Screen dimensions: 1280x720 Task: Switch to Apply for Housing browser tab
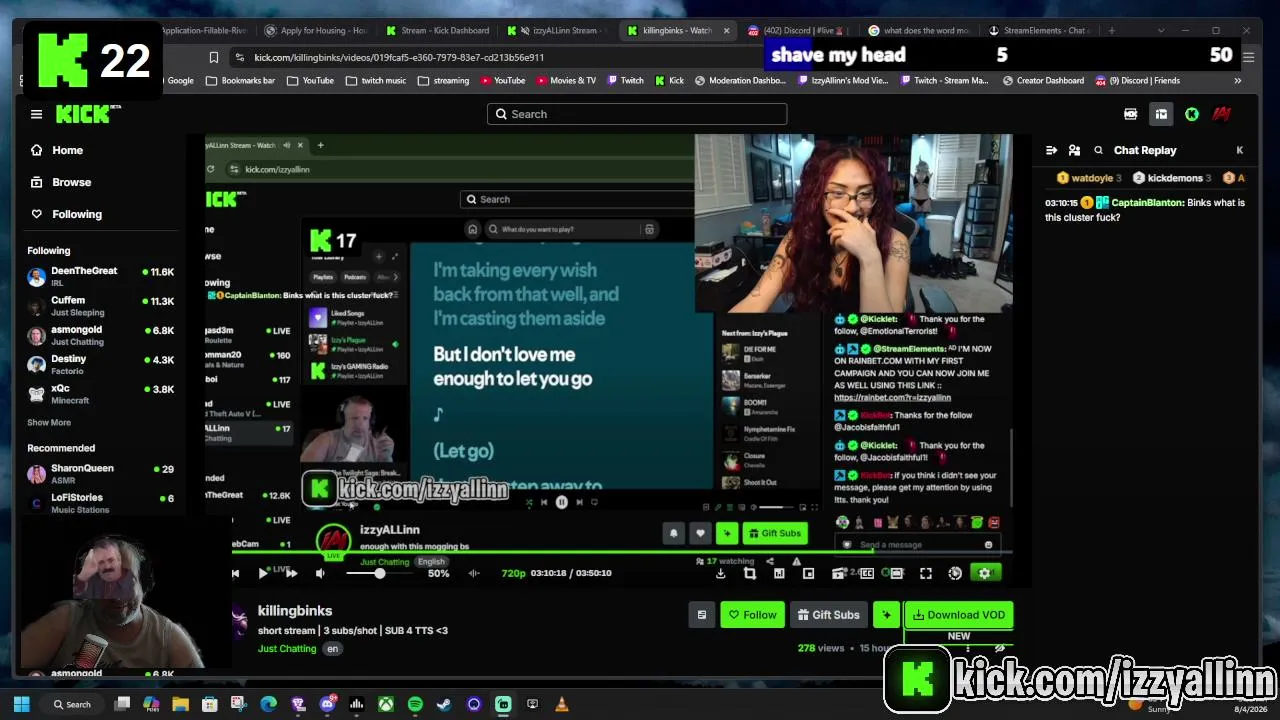click(x=316, y=31)
